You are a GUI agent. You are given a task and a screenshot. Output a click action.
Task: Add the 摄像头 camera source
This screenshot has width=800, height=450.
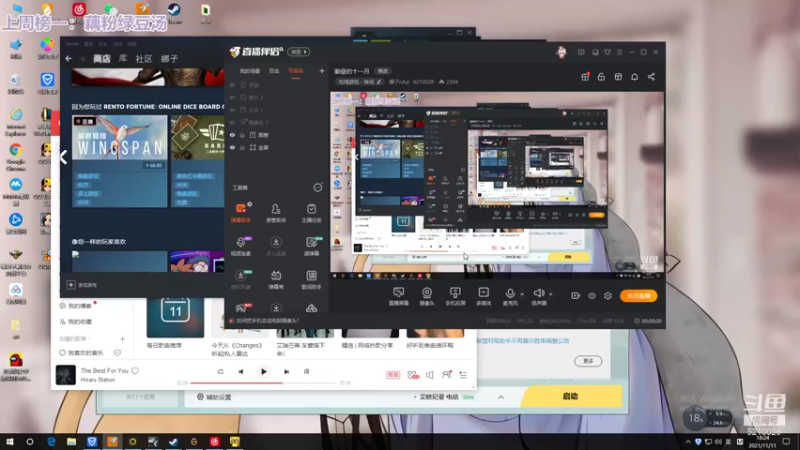pyautogui.click(x=427, y=296)
